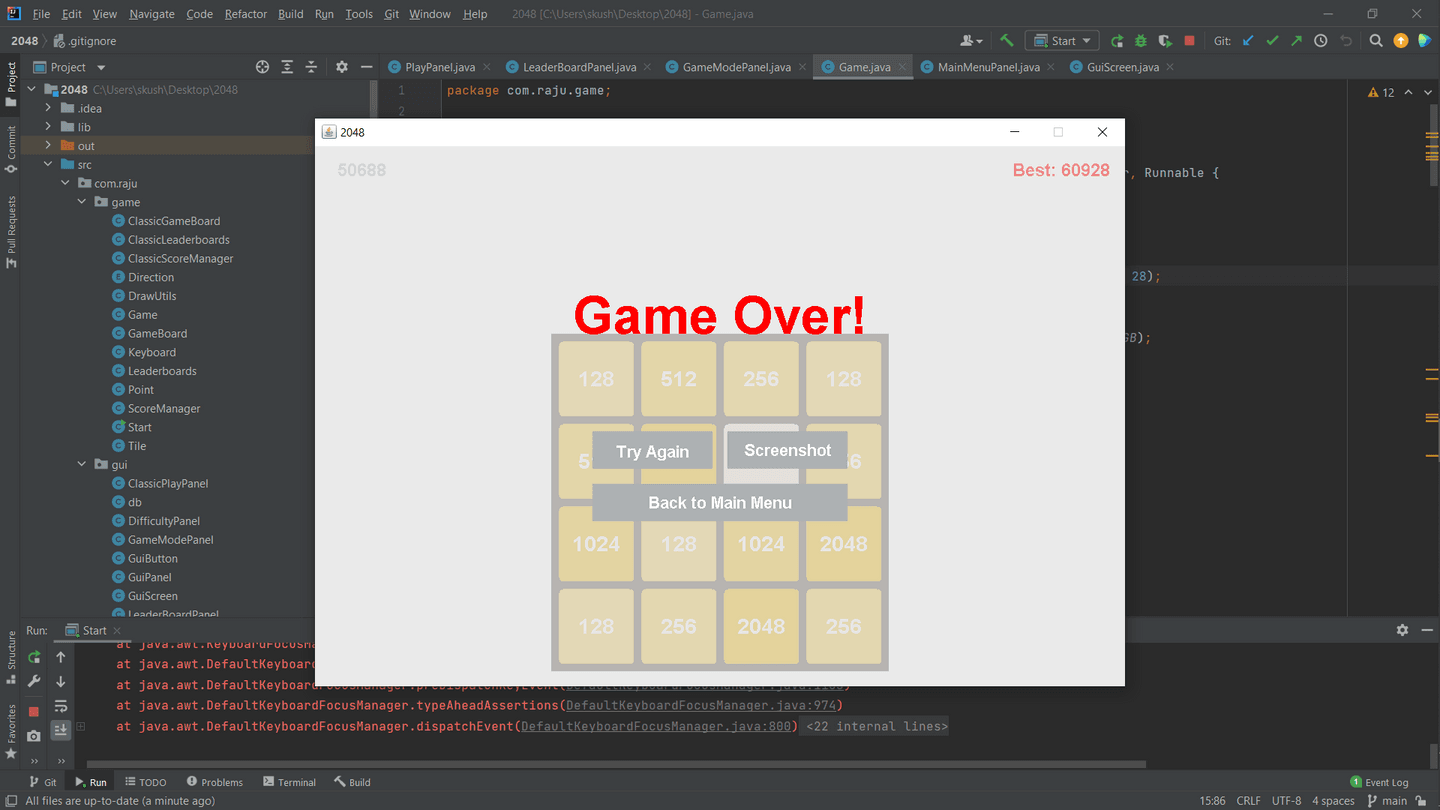Click wrench icon in Run tool window

point(34,682)
